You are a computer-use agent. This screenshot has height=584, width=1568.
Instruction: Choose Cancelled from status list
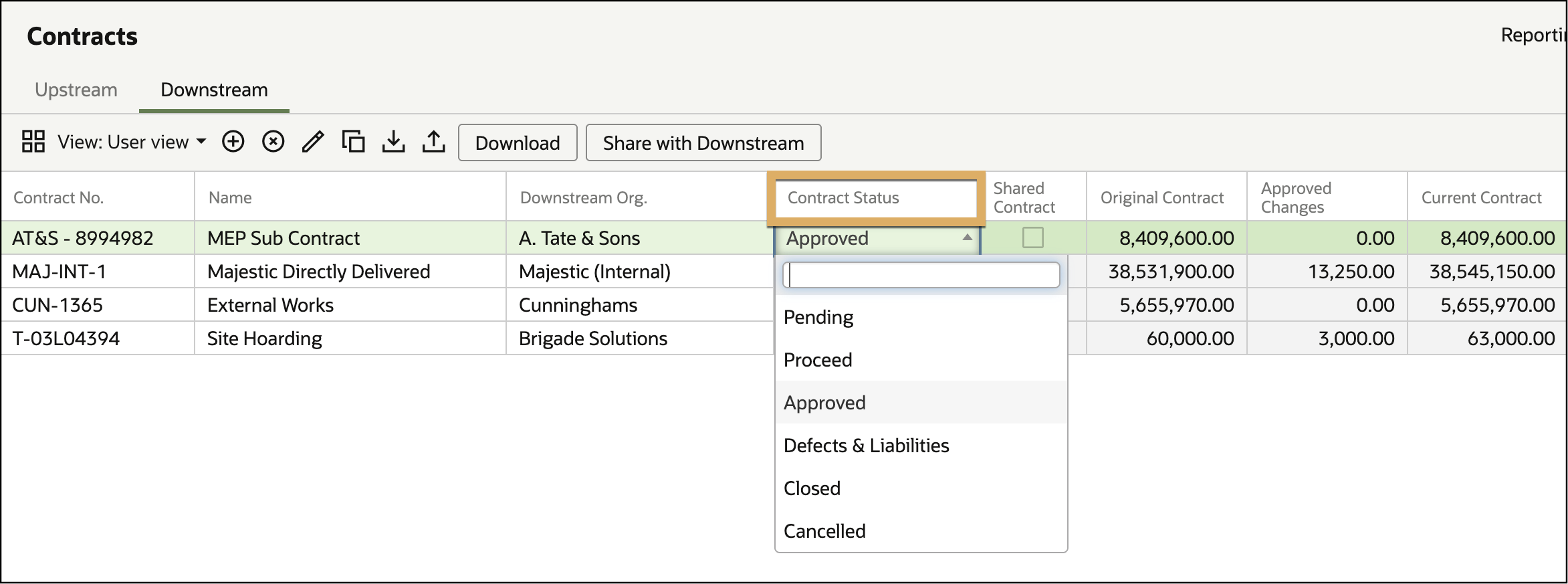coord(921,531)
